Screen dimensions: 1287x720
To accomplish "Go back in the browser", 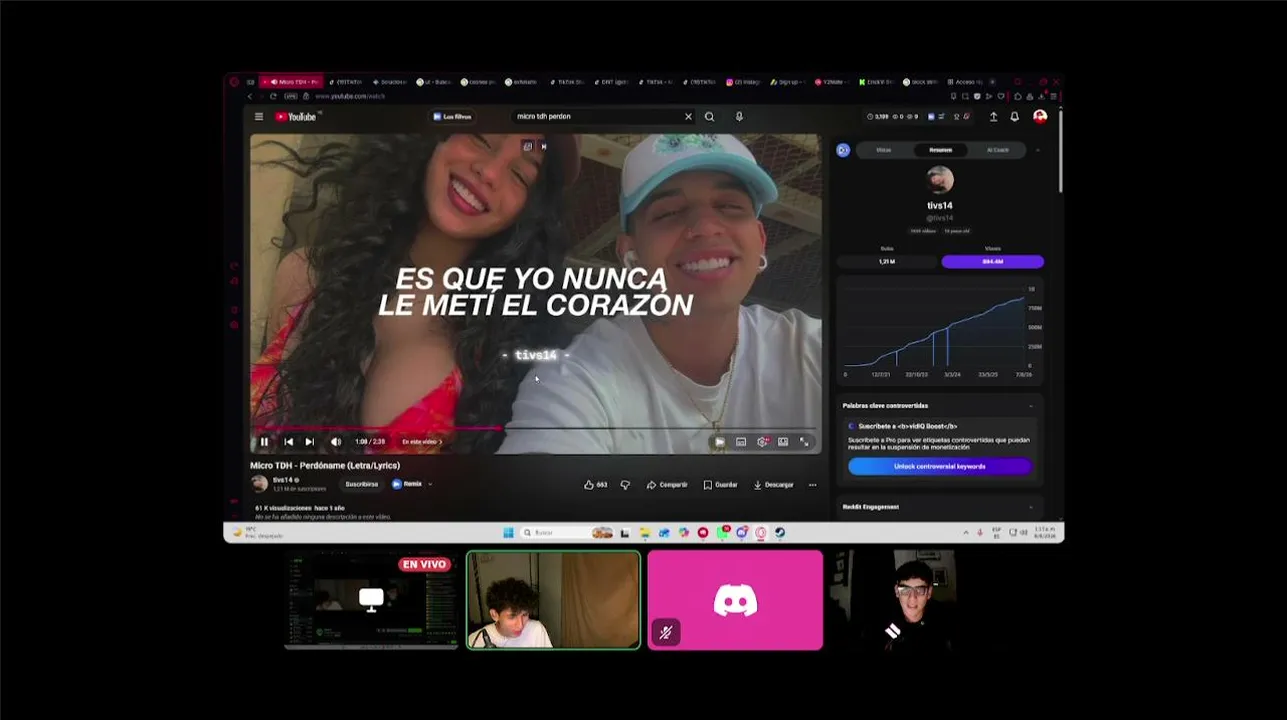I will point(250,96).
